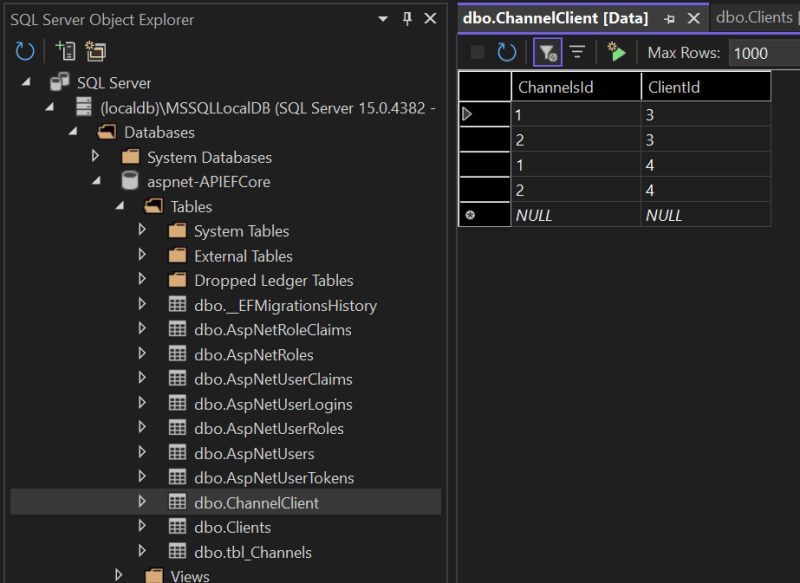The height and width of the screenshot is (583, 800).
Task: Select dbo.AspNetUserTokens in the tree
Action: (274, 478)
